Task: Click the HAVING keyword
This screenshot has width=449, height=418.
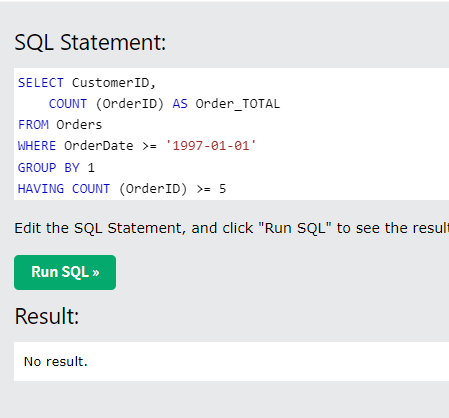Action: pos(41,189)
